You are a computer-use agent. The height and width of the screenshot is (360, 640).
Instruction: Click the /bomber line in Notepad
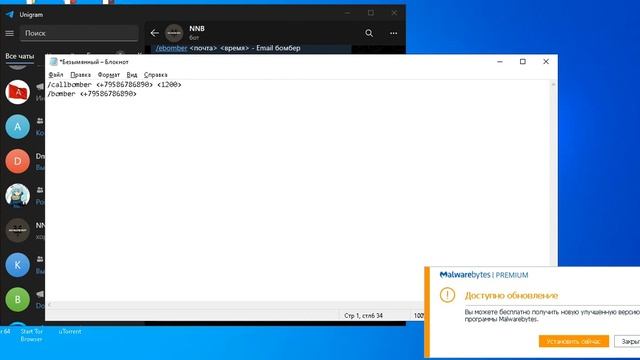coord(92,94)
